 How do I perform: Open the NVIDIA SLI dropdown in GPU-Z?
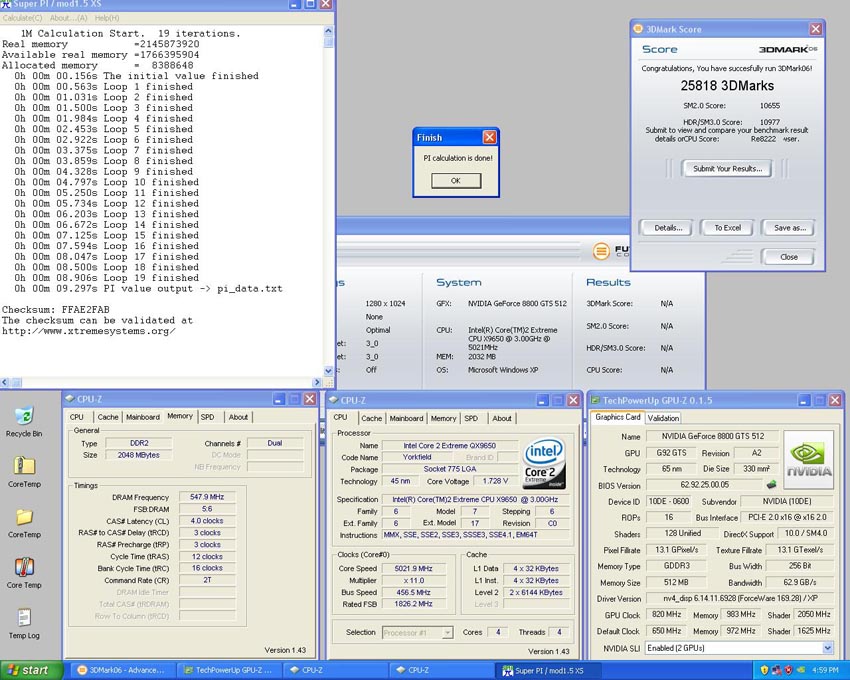click(x=828, y=647)
